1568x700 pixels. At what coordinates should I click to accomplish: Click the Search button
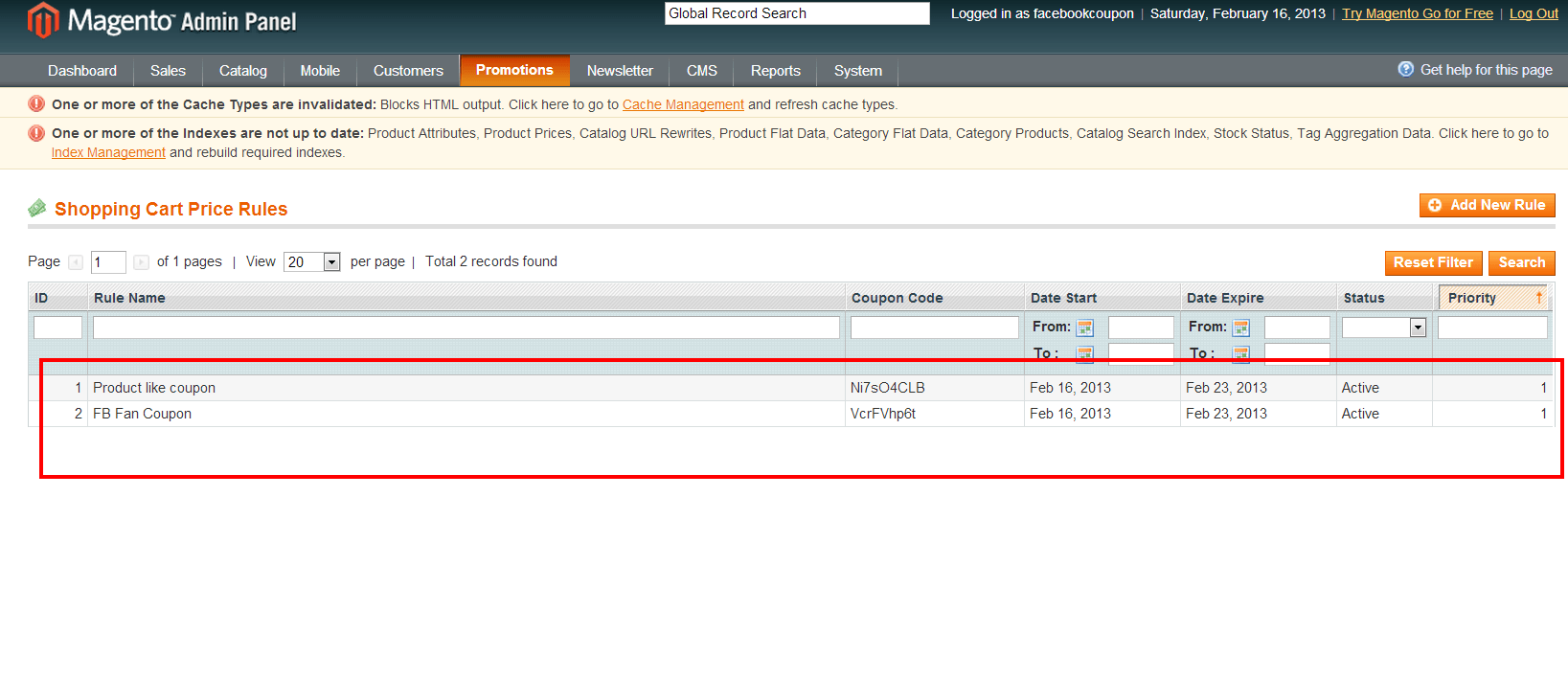1521,262
